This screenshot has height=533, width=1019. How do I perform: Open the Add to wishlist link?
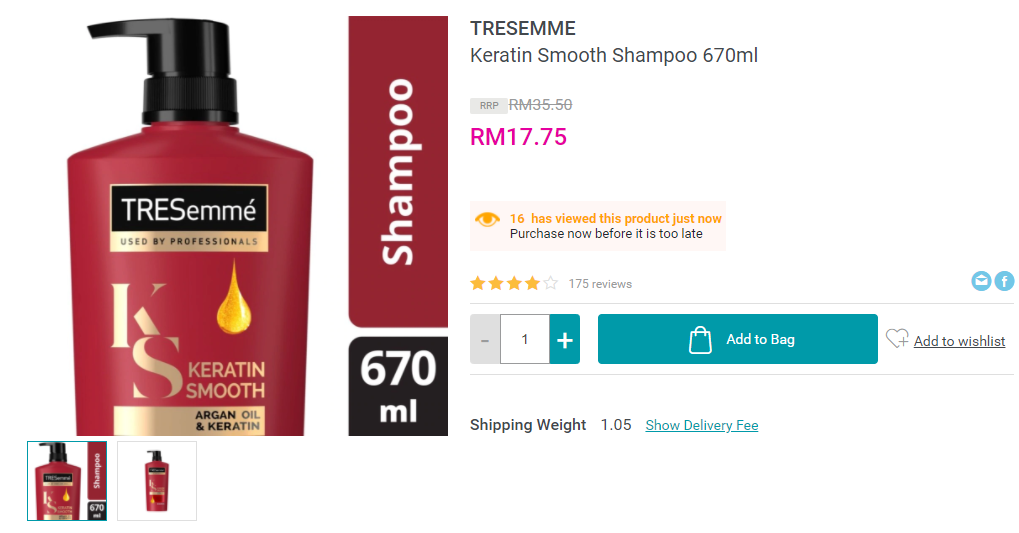click(x=959, y=341)
